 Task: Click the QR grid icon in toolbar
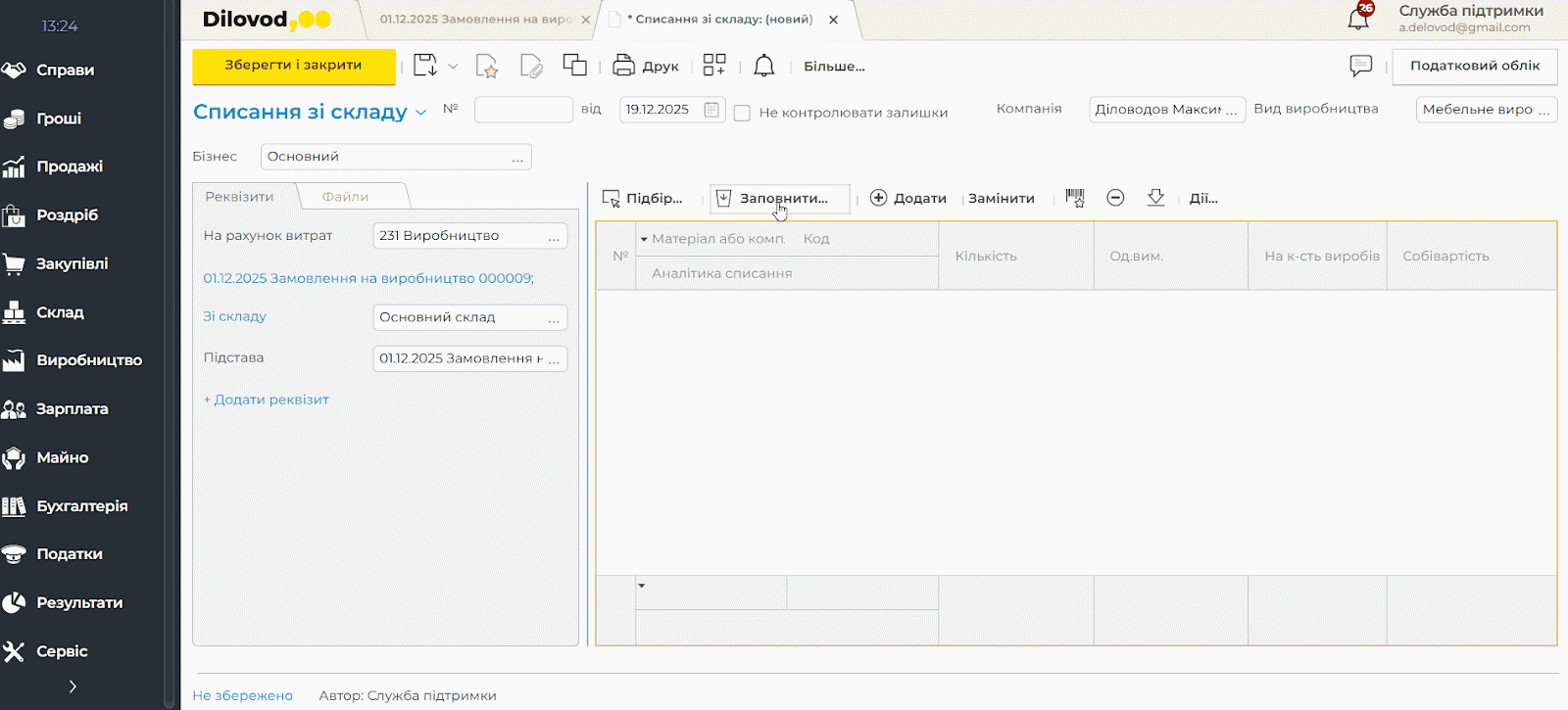[714, 66]
